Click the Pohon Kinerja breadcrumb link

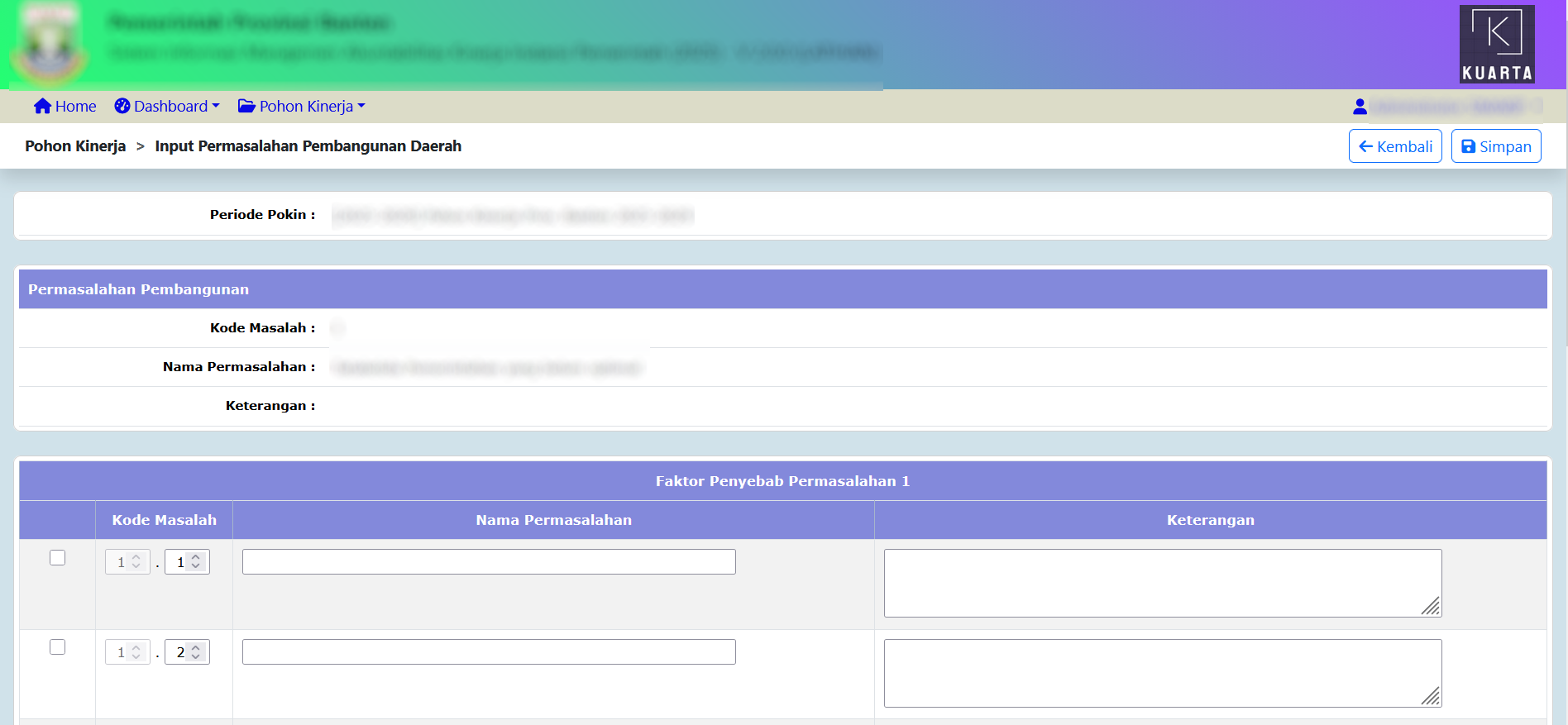click(75, 146)
